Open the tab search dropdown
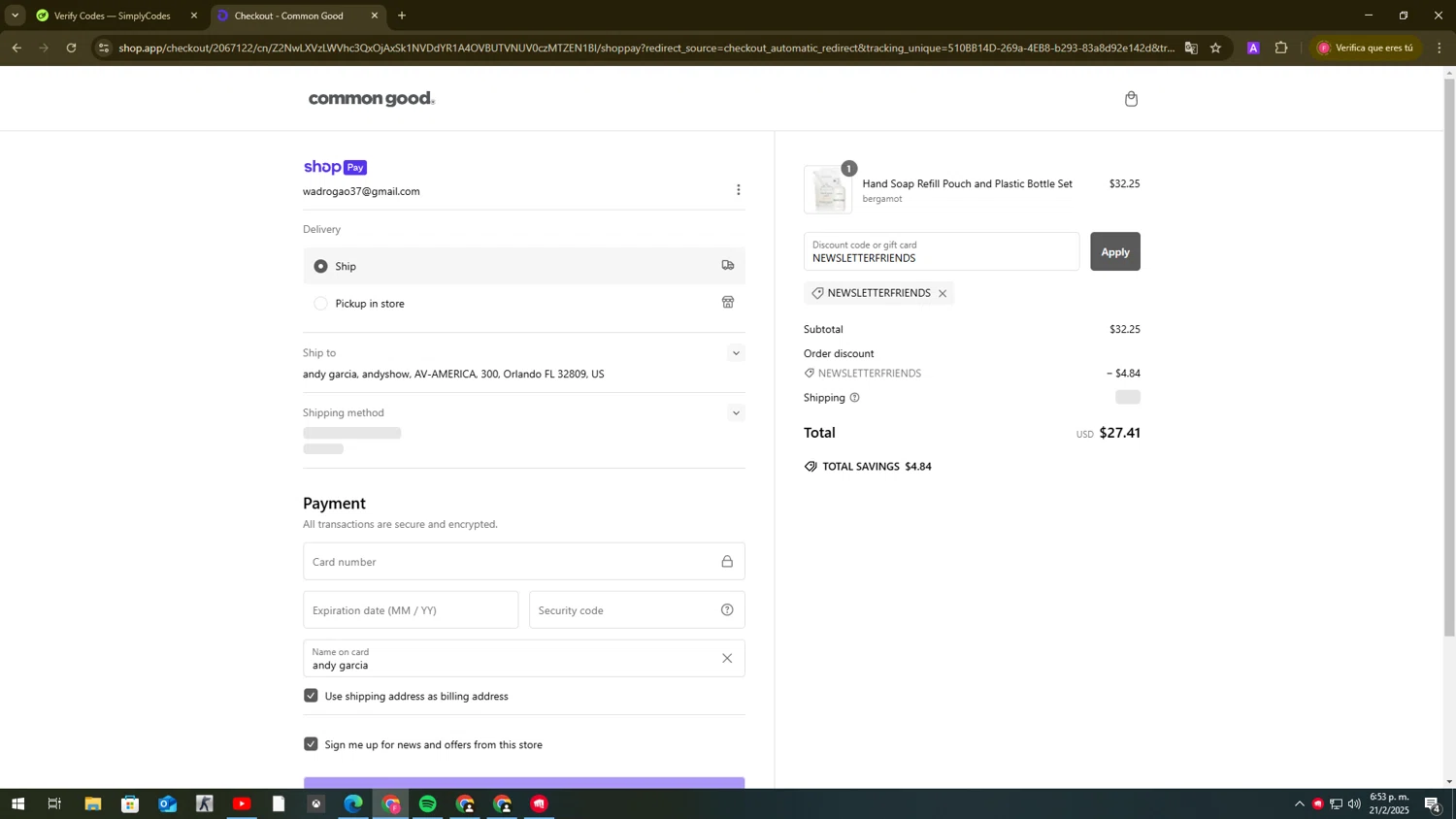The height and width of the screenshot is (819, 1456). (x=15, y=16)
